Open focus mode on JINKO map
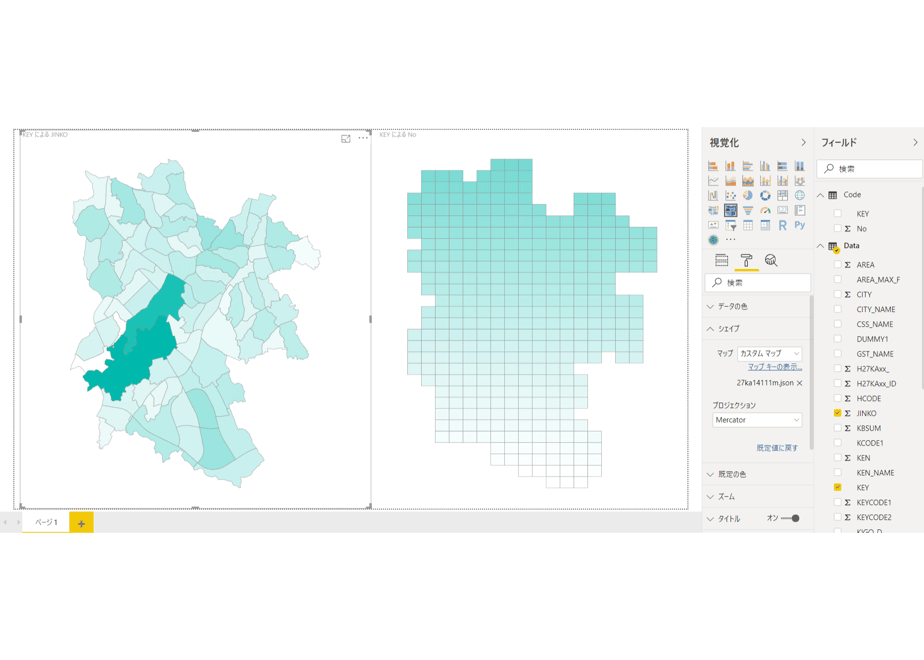The width and height of the screenshot is (924, 660). [x=346, y=138]
